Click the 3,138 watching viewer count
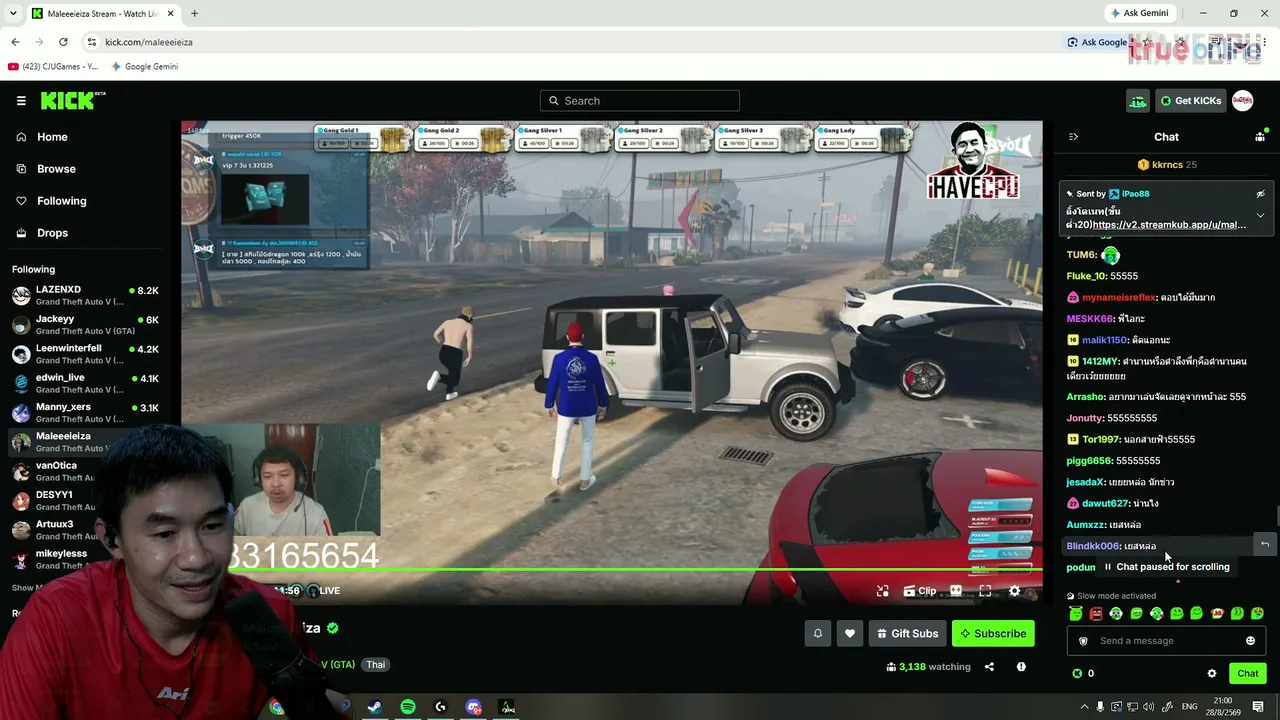Image resolution: width=1280 pixels, height=720 pixels. [929, 667]
